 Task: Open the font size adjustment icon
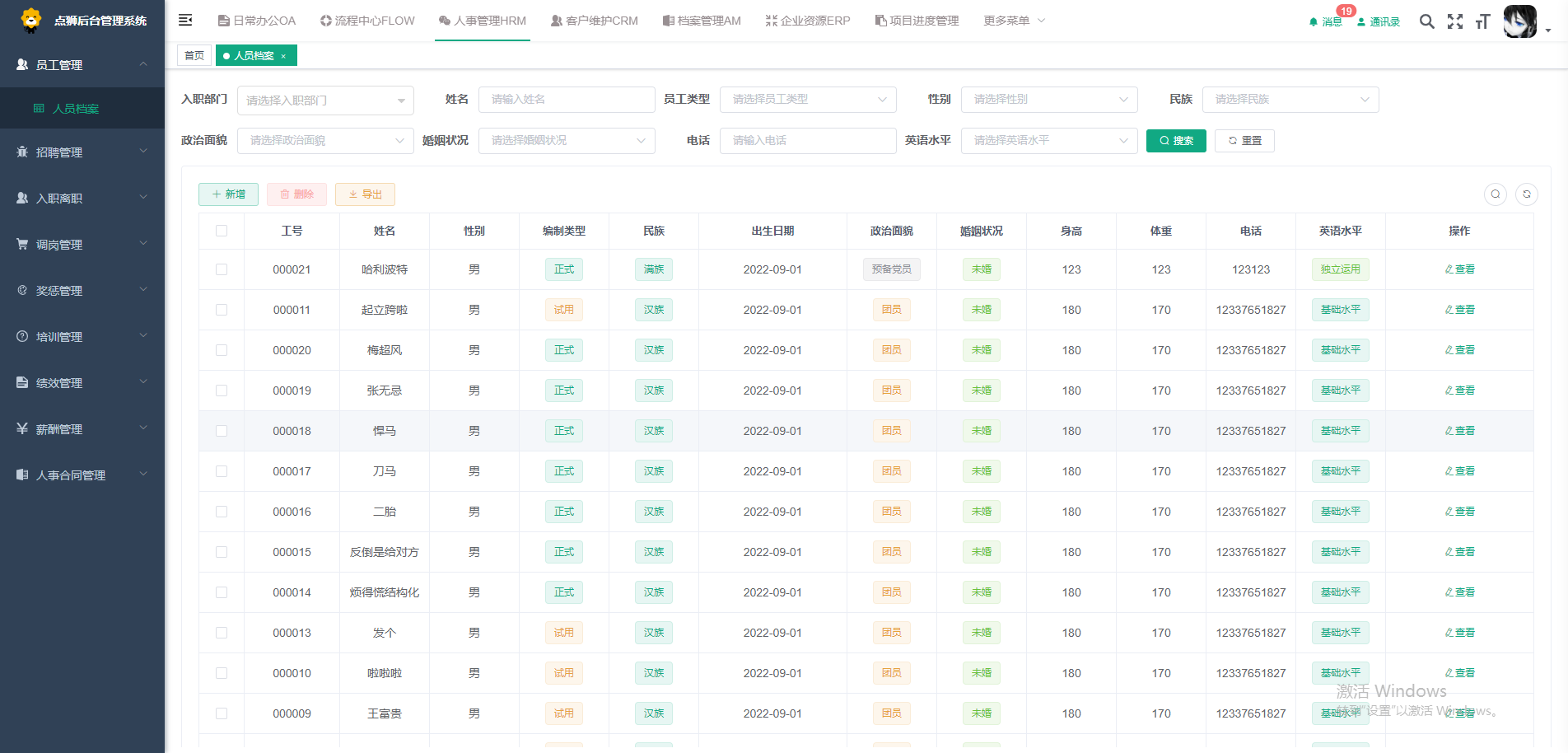click(1482, 21)
